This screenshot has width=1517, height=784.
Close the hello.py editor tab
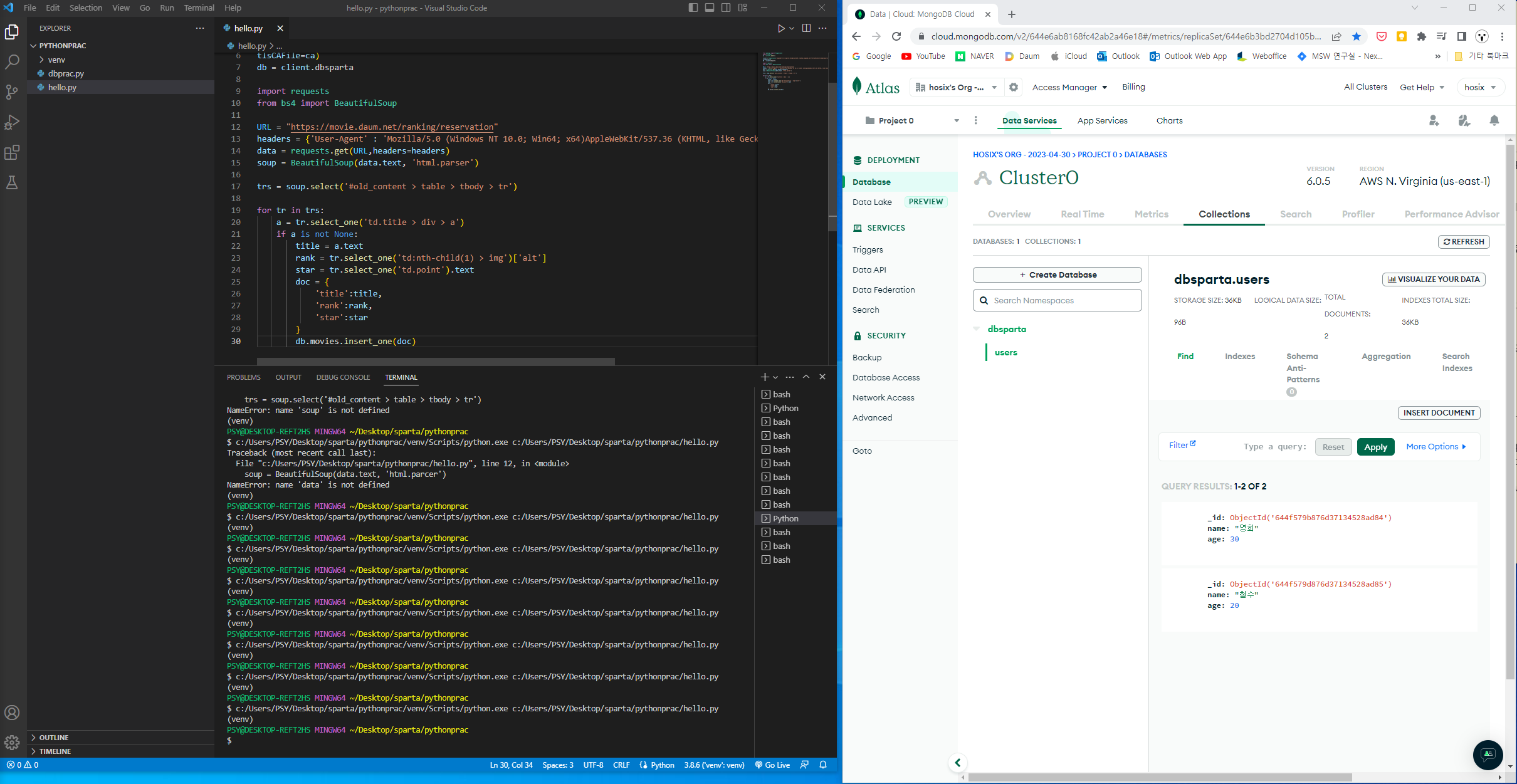click(x=280, y=28)
